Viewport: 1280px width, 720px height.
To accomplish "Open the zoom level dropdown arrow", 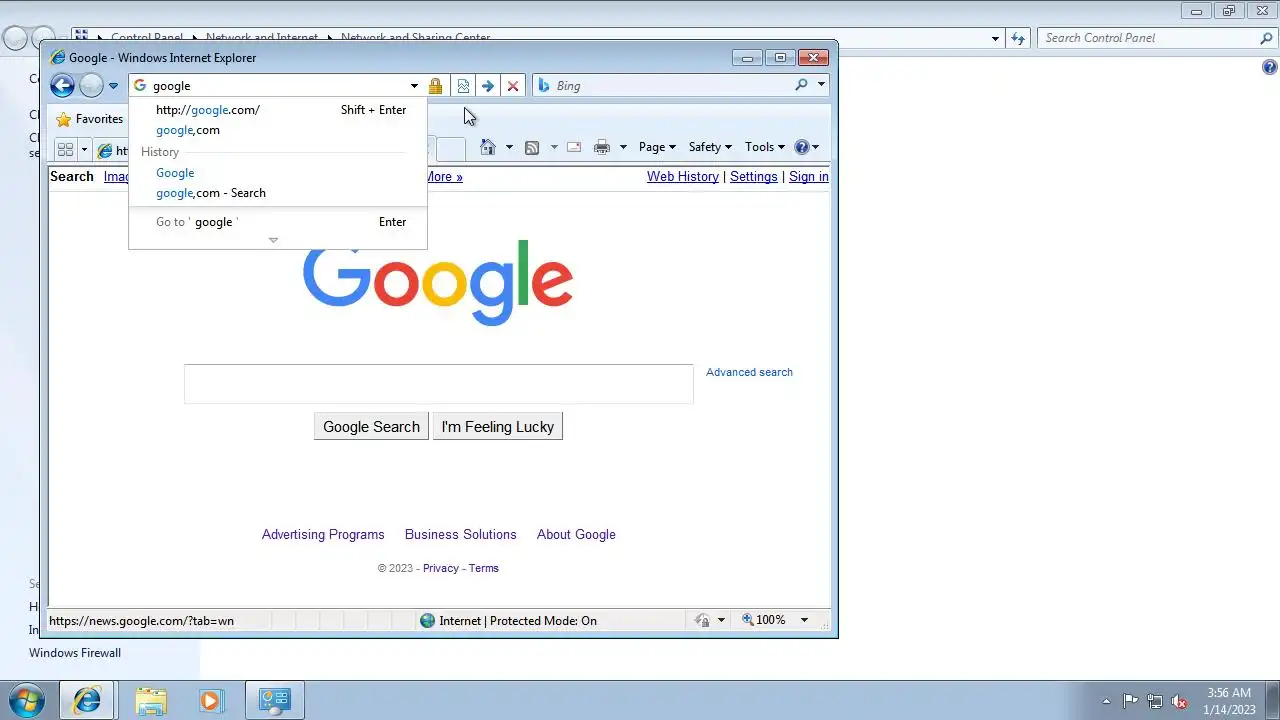I will click(x=804, y=621).
